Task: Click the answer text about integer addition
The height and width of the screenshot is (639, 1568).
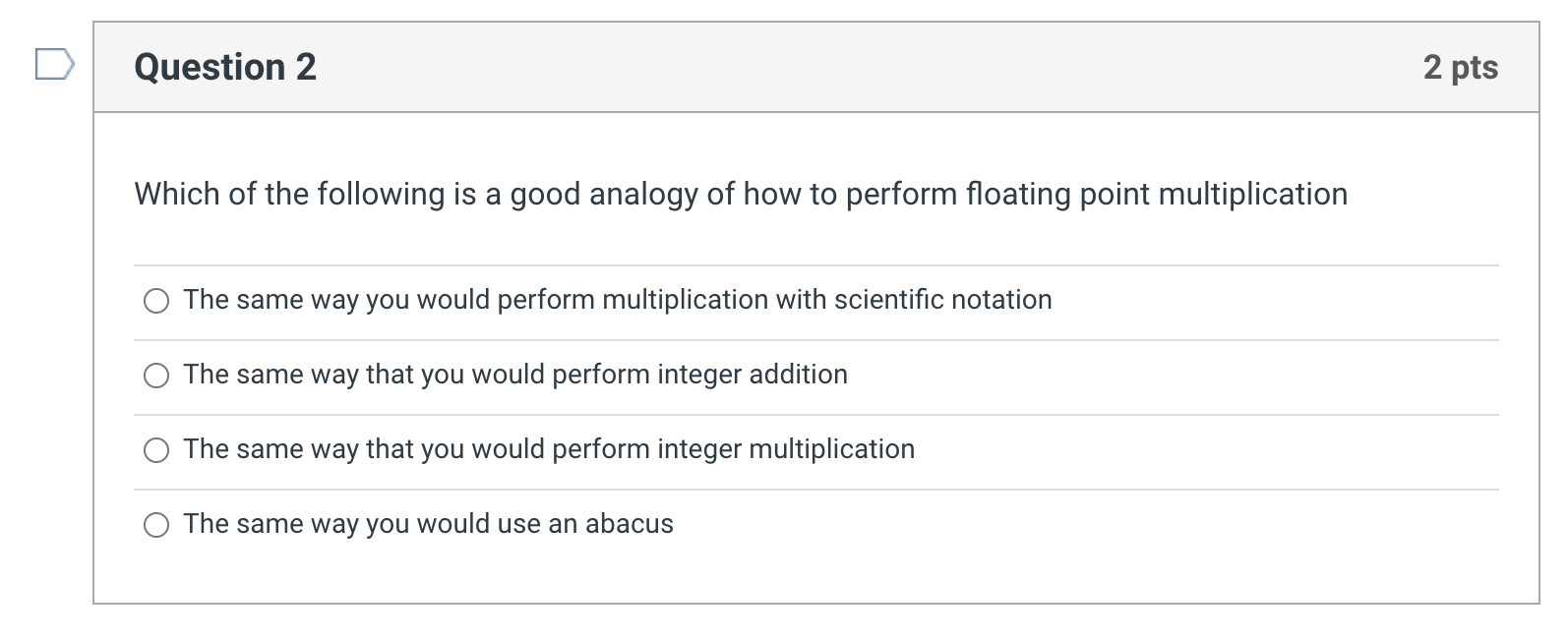Action: click(514, 375)
